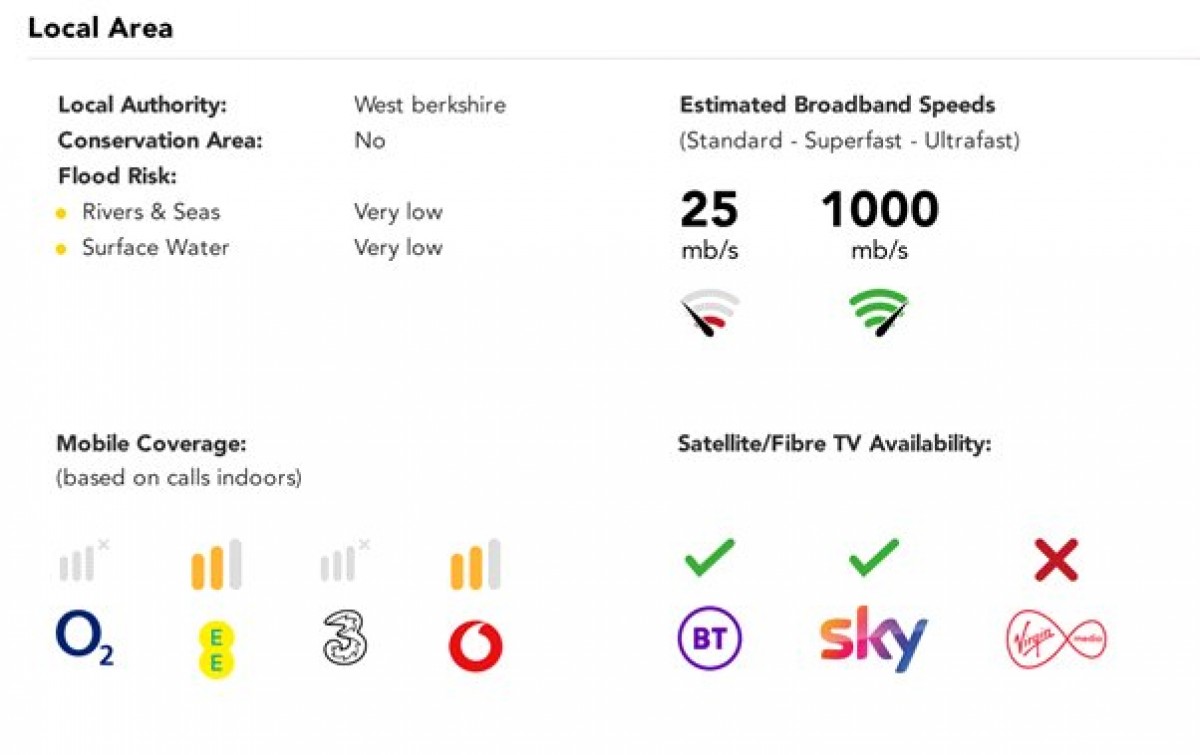Click the yellow dot beside Rivers & Seas
The image size is (1200, 755).
[x=61, y=213]
